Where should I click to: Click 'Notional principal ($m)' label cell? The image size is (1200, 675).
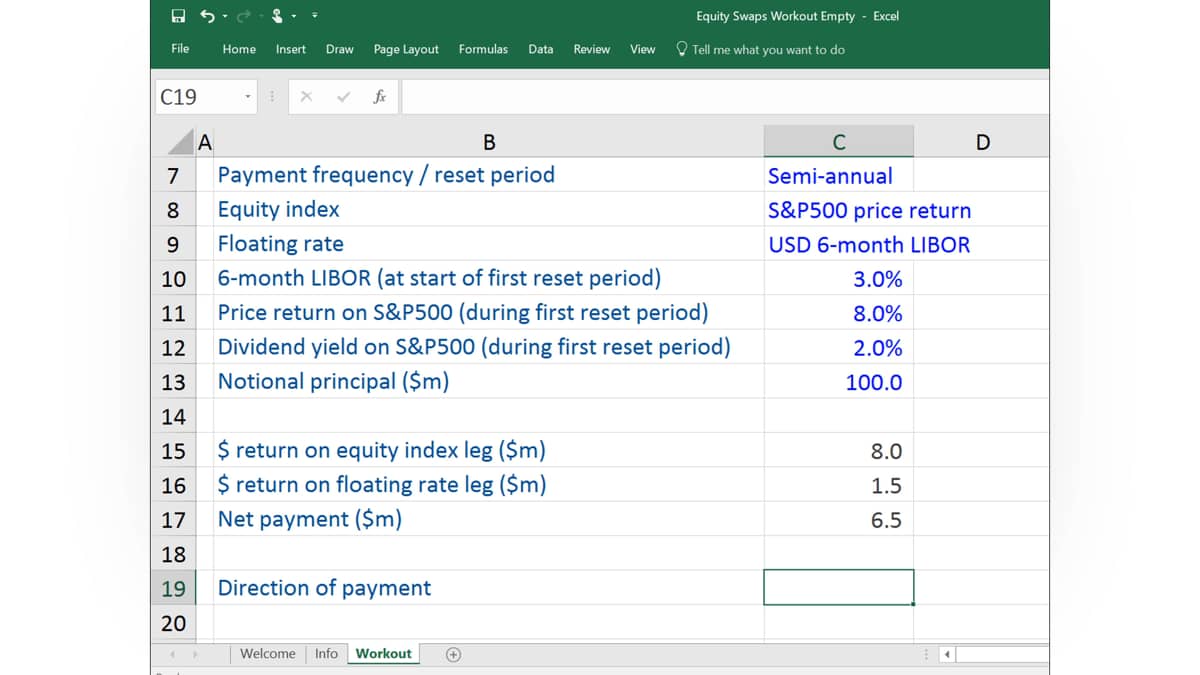pos(488,381)
